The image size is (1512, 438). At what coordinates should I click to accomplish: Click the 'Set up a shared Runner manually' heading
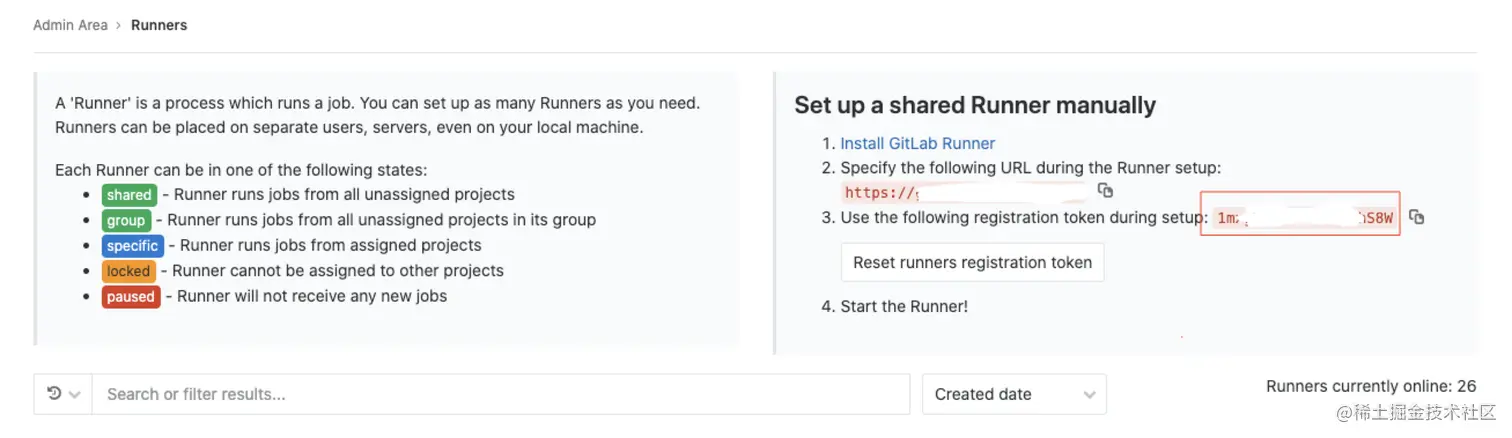(x=975, y=105)
